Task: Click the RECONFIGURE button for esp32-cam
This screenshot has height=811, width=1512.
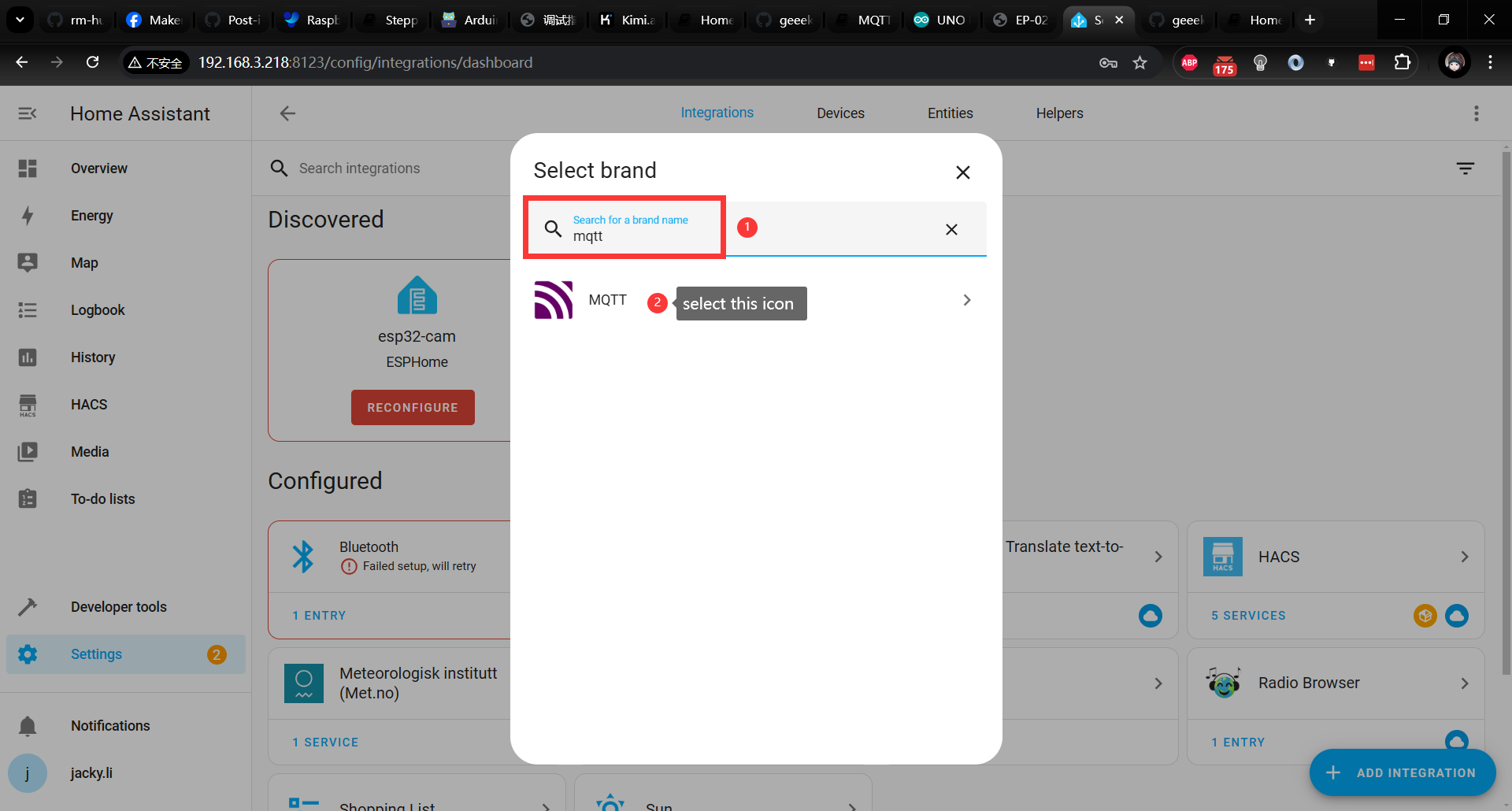Action: 413,408
